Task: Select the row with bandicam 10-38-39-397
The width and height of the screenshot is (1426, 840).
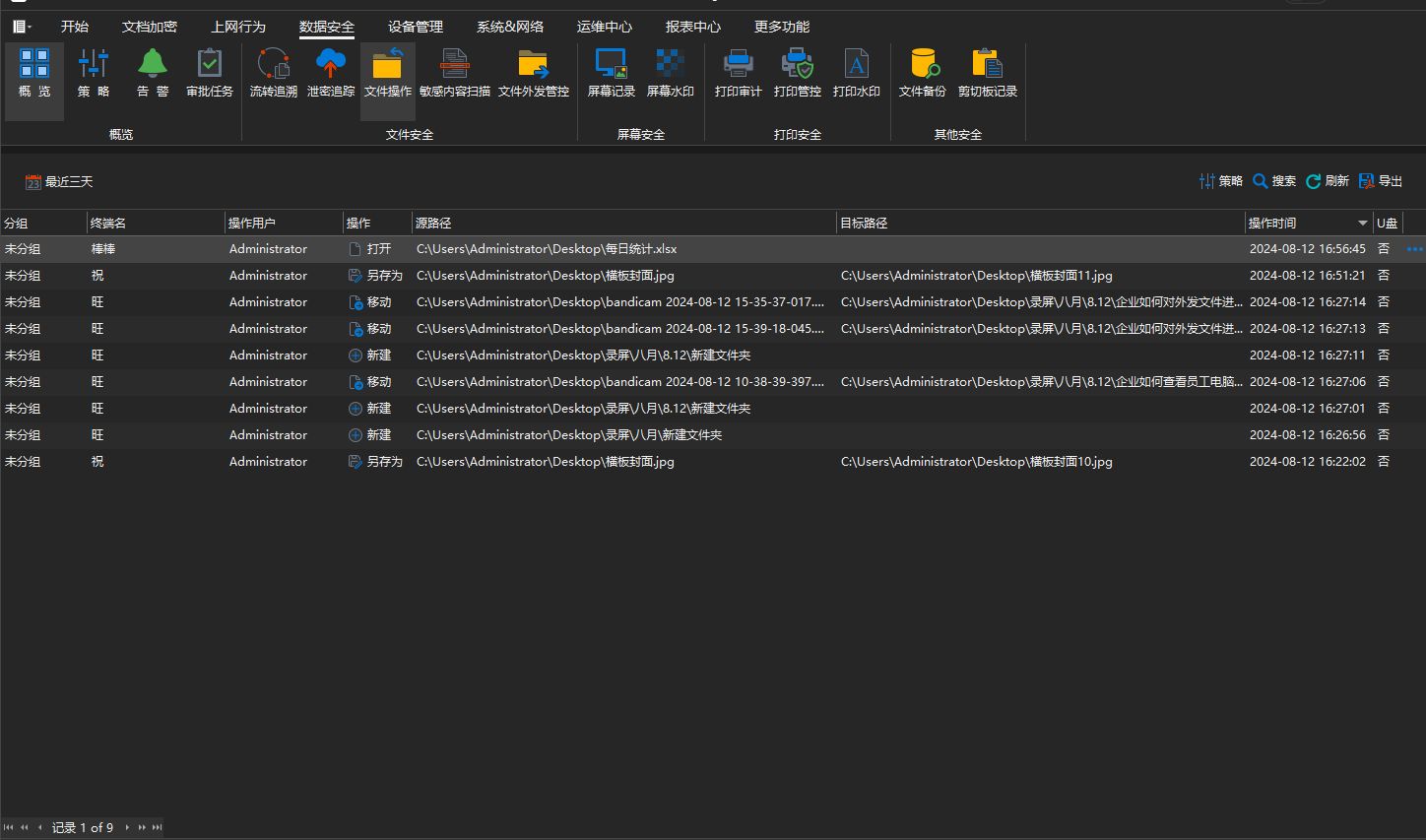Action: pyautogui.click(x=713, y=382)
